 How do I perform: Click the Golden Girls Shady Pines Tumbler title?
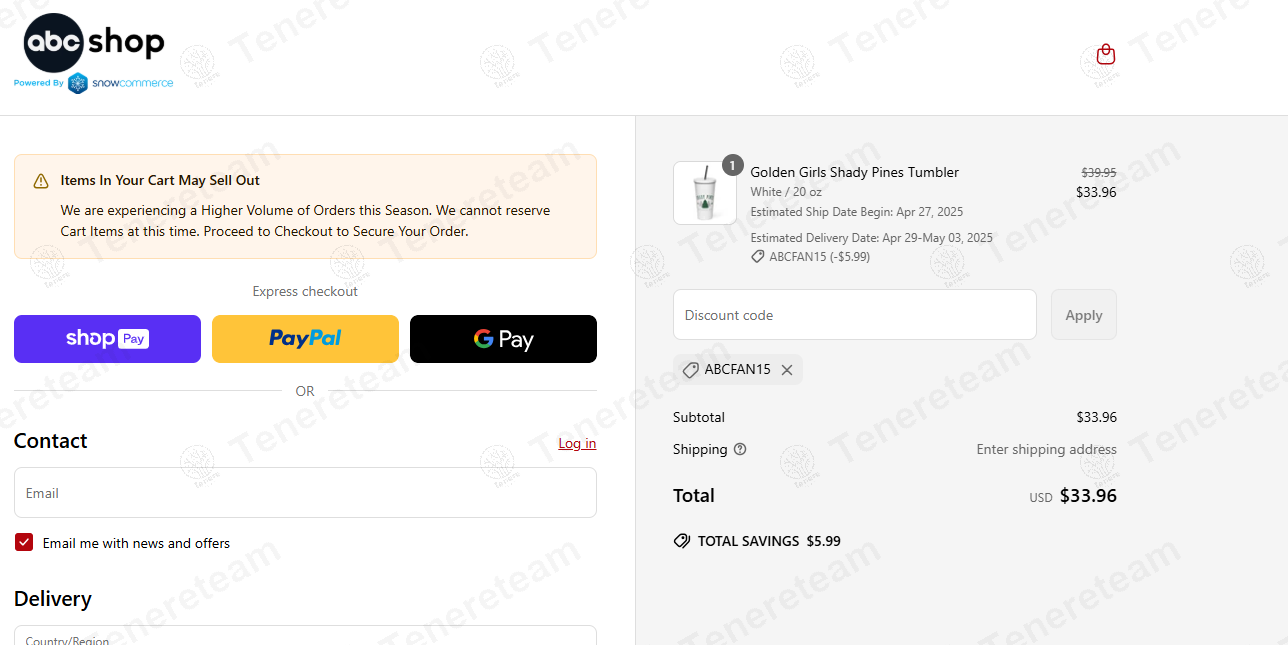tap(854, 172)
